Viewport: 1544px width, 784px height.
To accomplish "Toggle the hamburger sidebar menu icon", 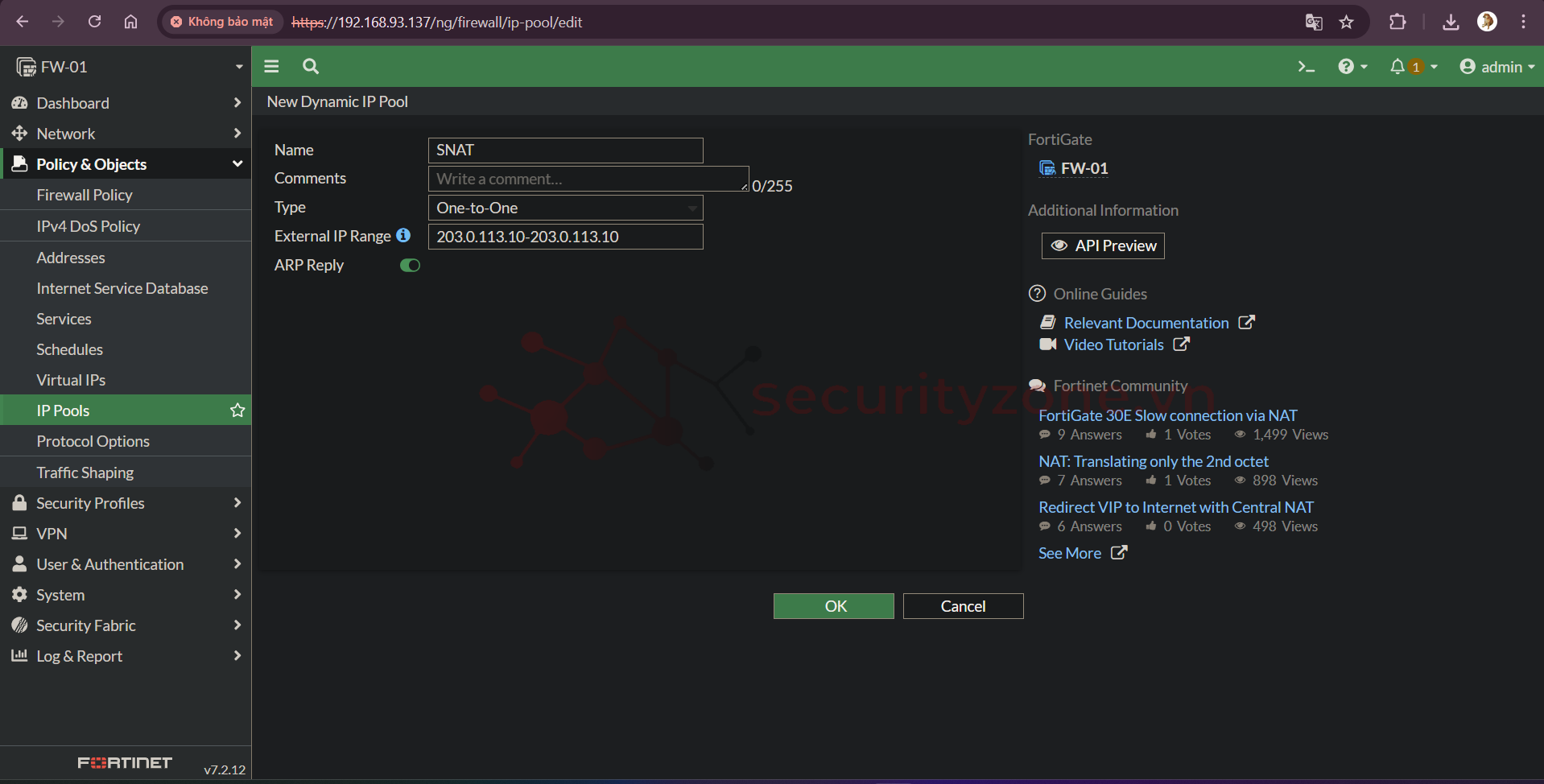I will tap(271, 67).
